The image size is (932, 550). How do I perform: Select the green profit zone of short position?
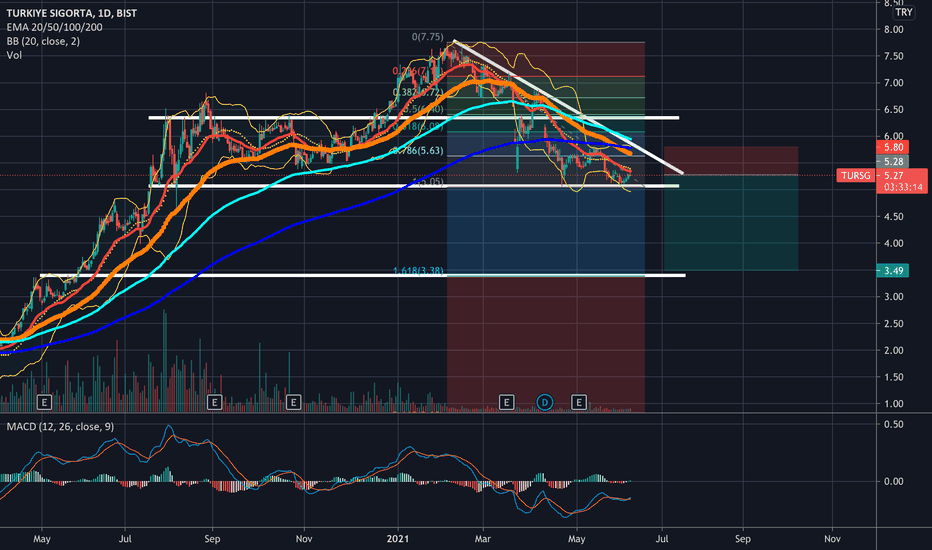[x=731, y=223]
